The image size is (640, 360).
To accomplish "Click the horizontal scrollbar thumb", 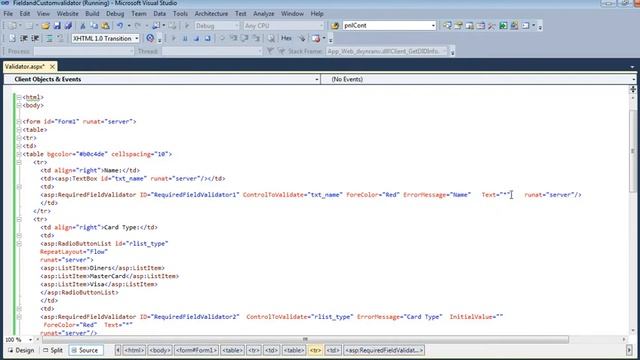I will (305, 340).
